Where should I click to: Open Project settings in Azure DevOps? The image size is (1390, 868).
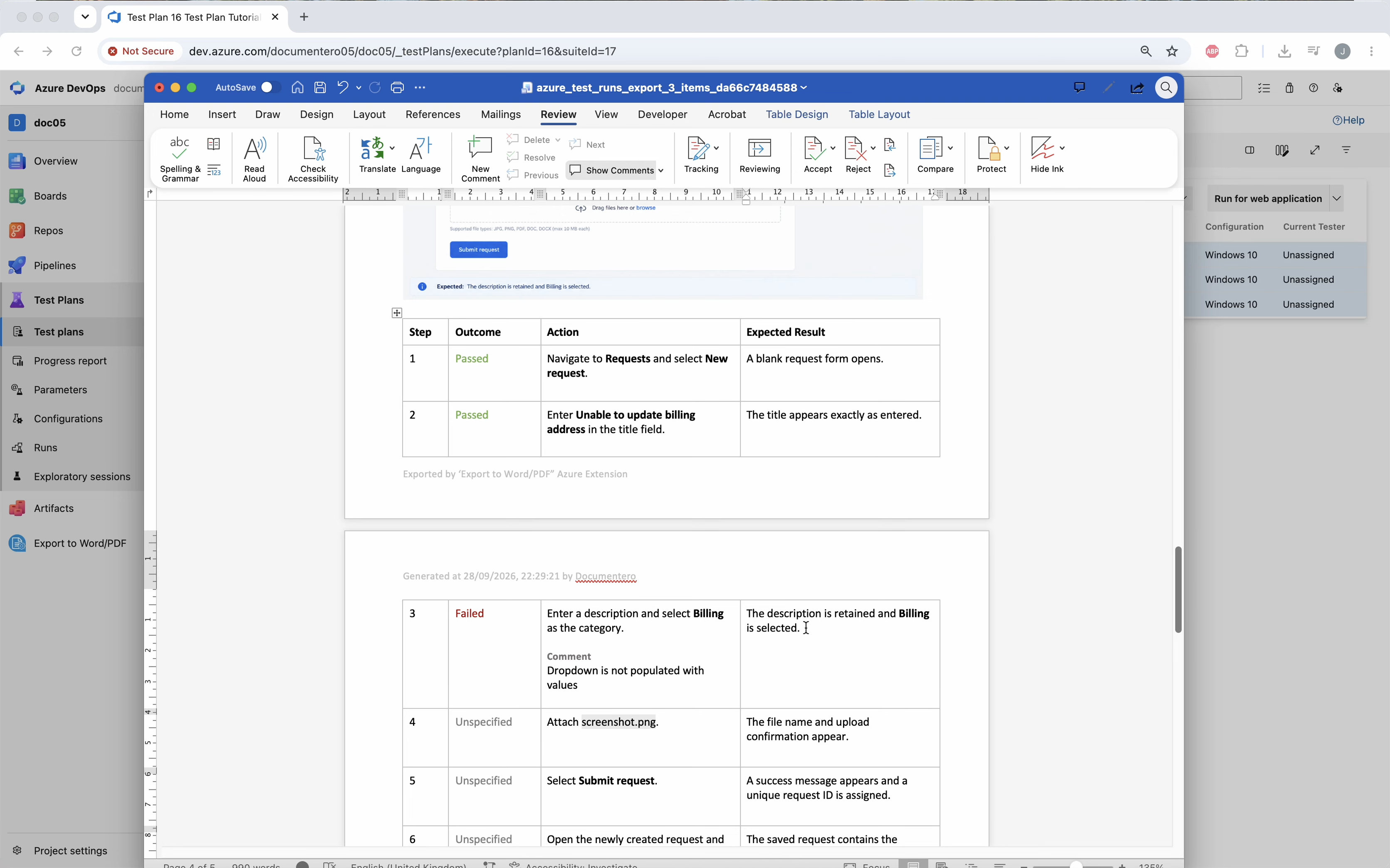(70, 851)
